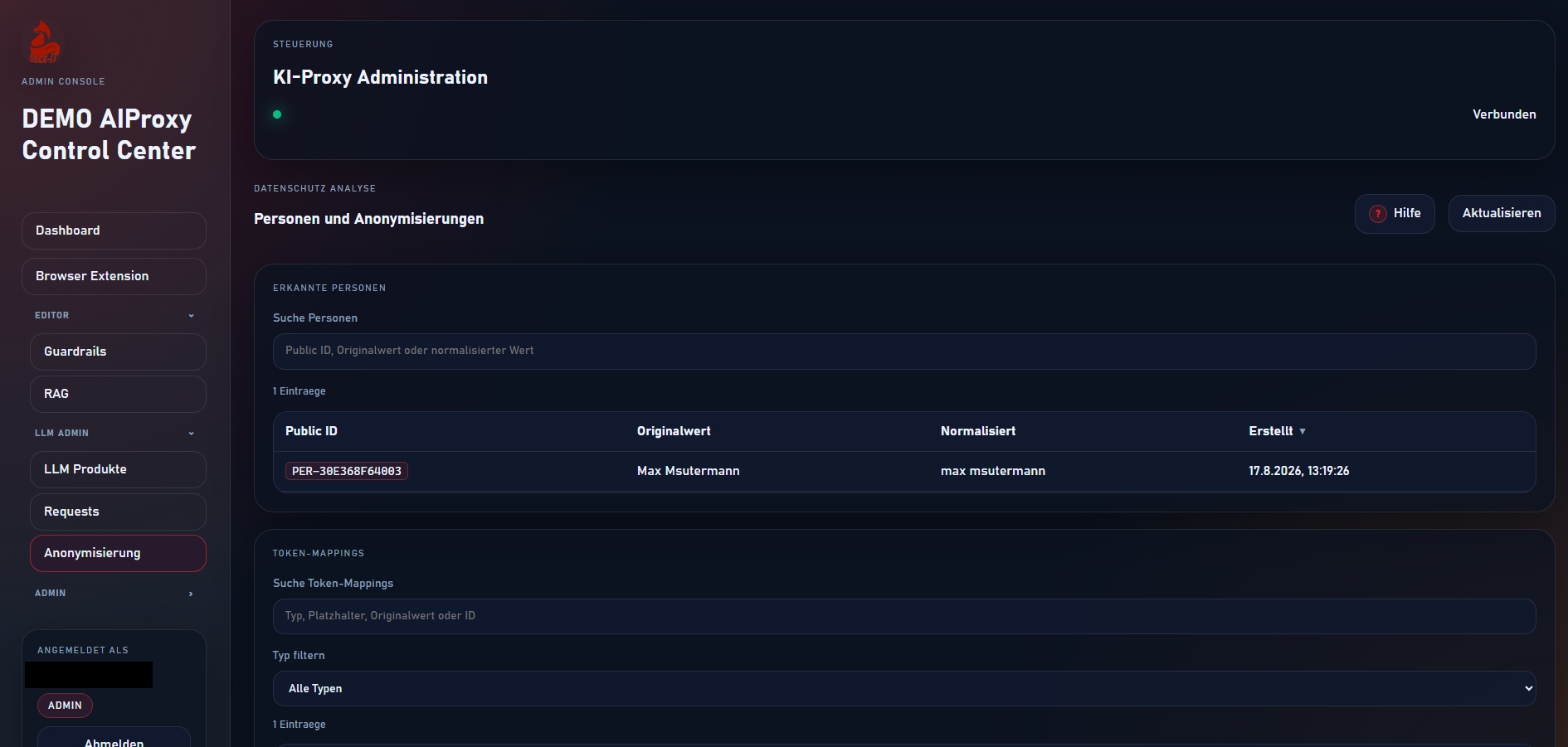Focus the Token-Mappings search field

tap(904, 616)
